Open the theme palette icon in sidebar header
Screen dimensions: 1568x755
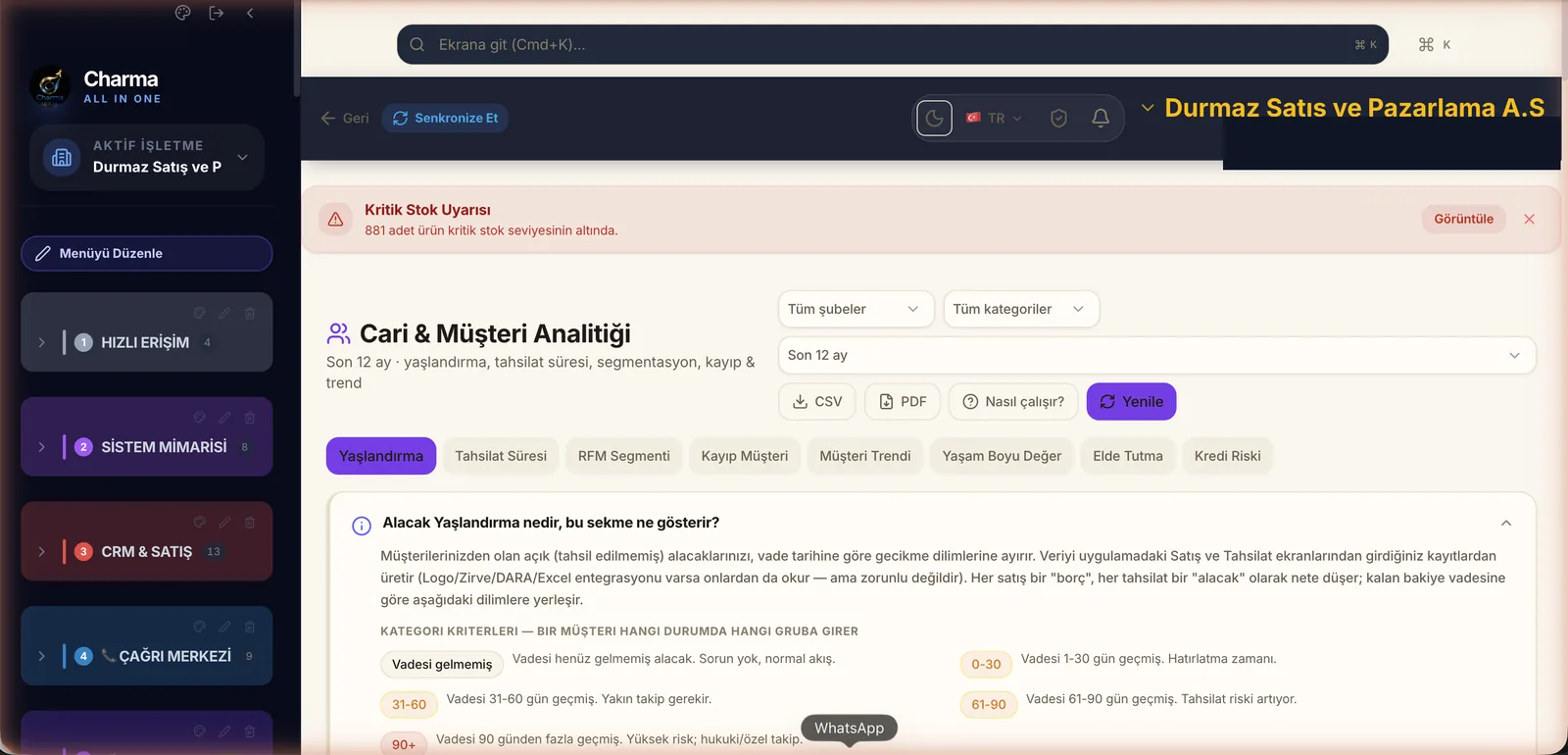click(x=182, y=13)
